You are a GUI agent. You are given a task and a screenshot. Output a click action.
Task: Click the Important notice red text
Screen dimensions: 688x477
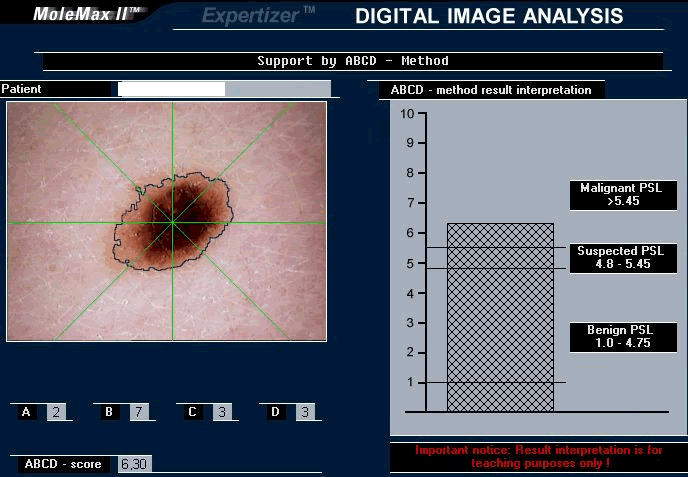(x=539, y=456)
